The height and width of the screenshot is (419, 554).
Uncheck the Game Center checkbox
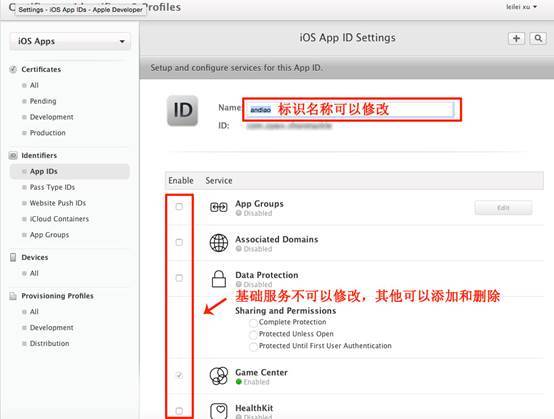click(179, 375)
